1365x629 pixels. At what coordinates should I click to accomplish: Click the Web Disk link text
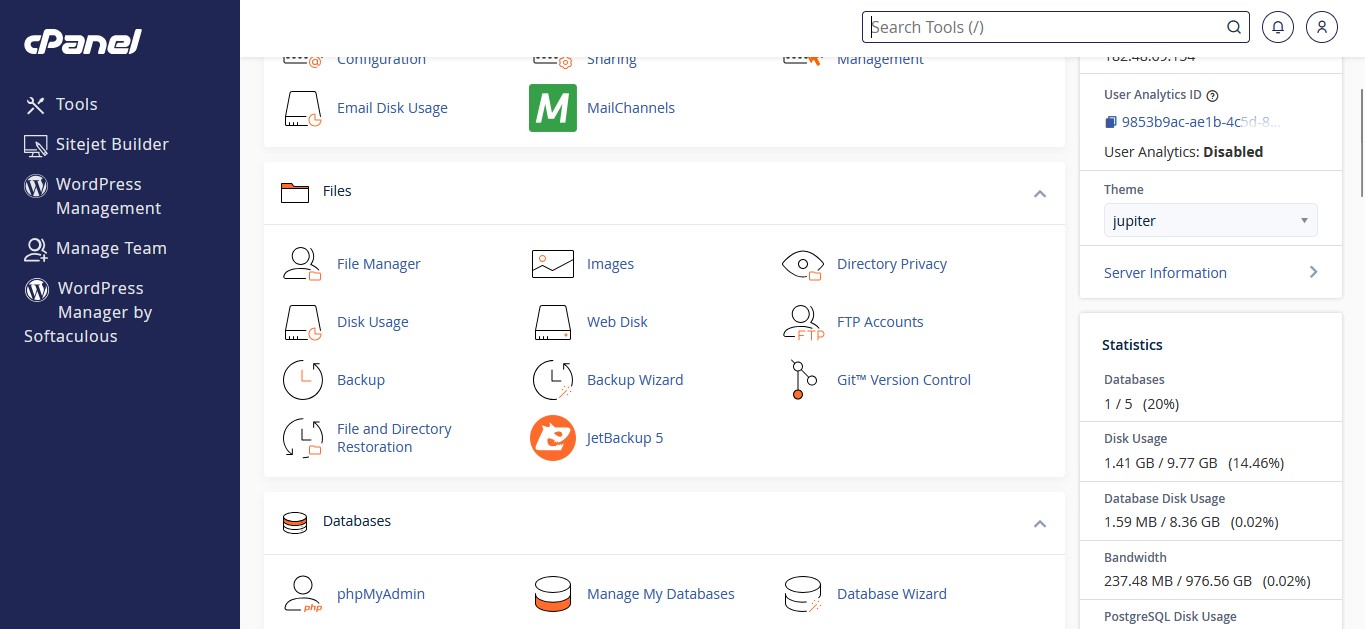click(x=617, y=322)
